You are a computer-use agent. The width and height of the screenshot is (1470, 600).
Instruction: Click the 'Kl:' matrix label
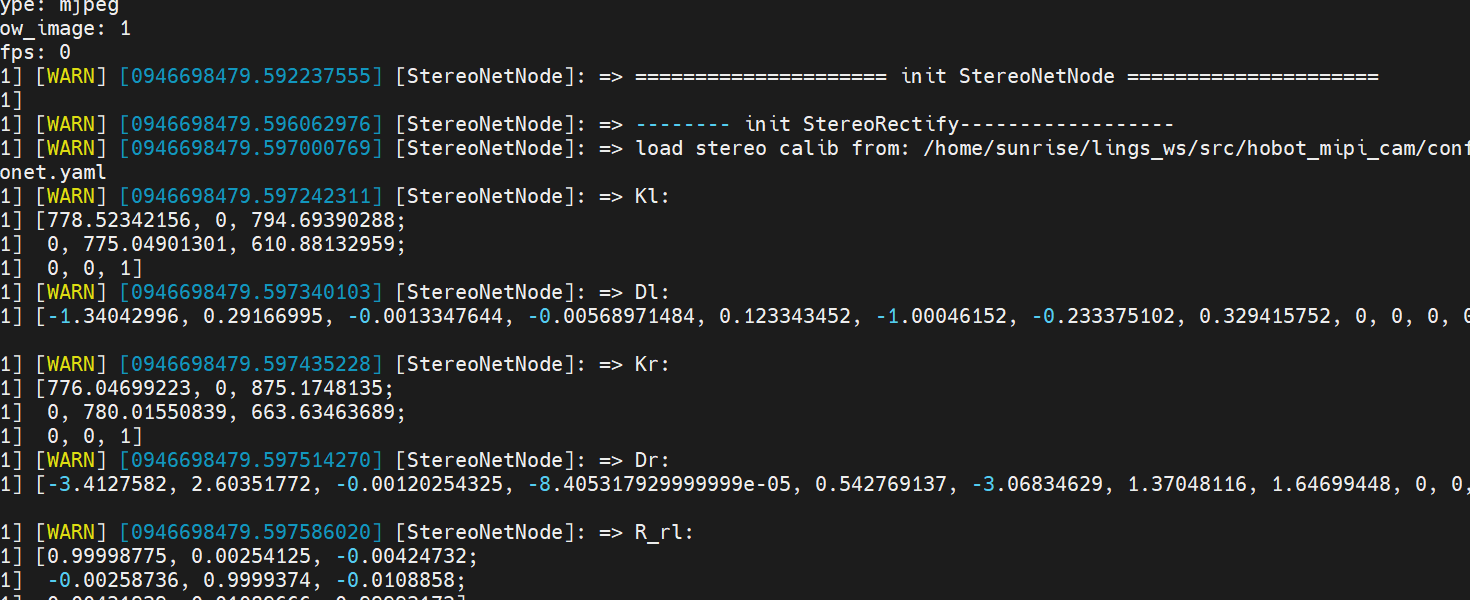(652, 196)
